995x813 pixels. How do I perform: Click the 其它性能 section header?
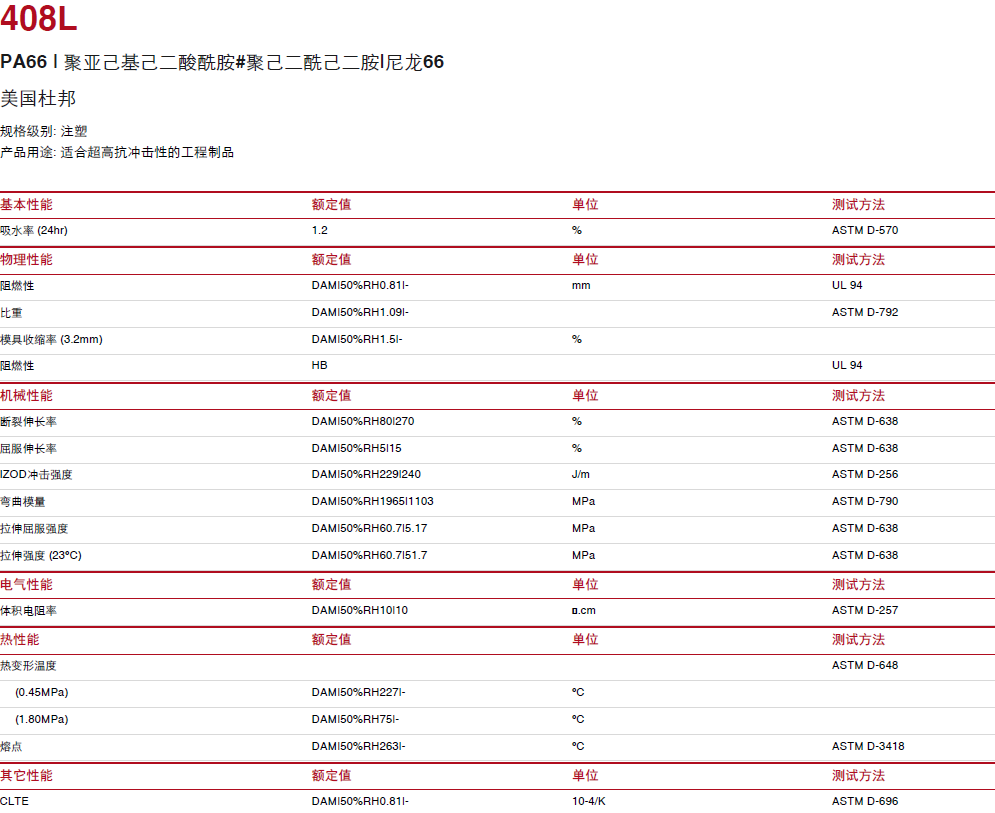26,776
